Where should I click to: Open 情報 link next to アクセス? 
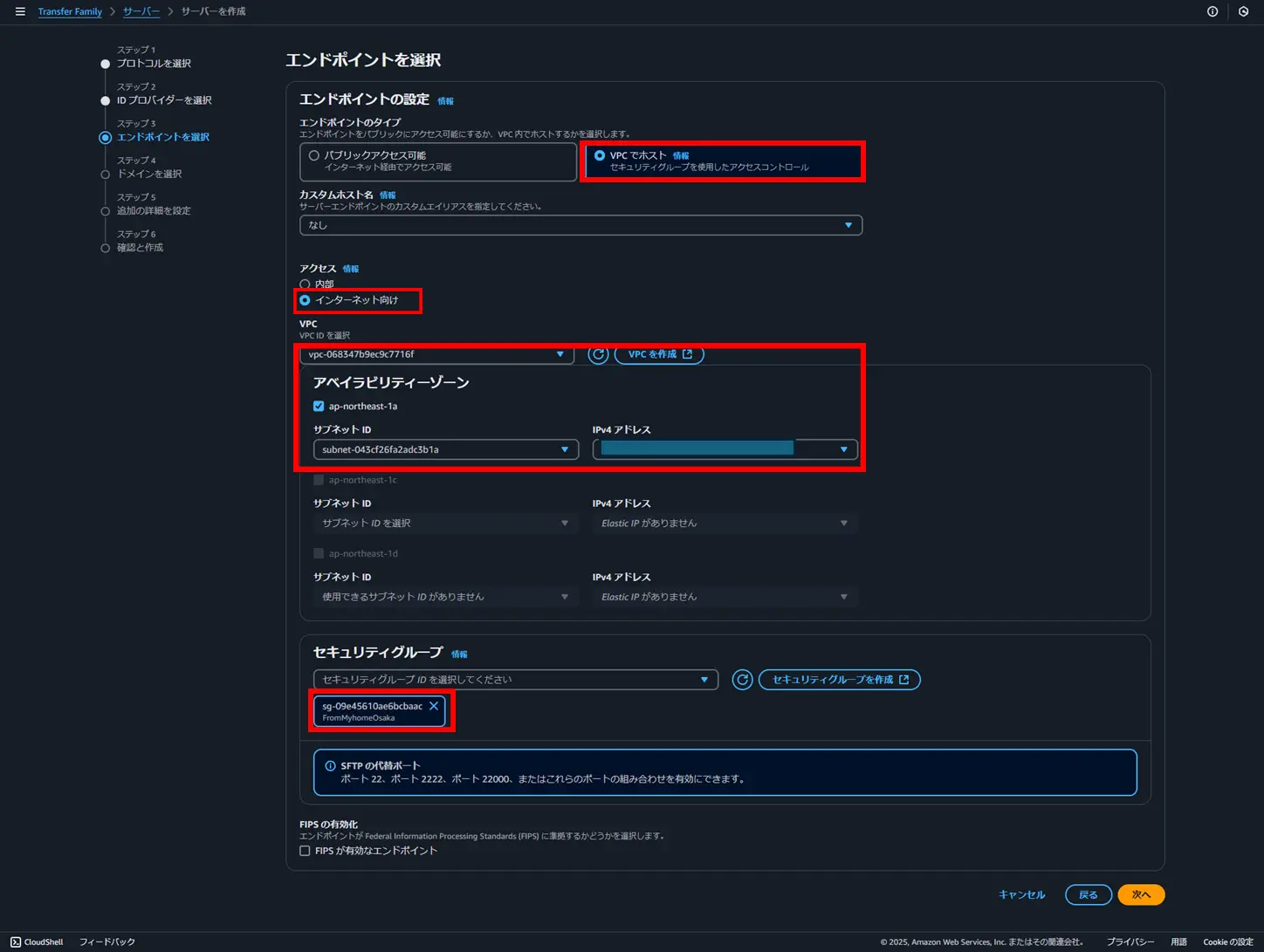(351, 269)
